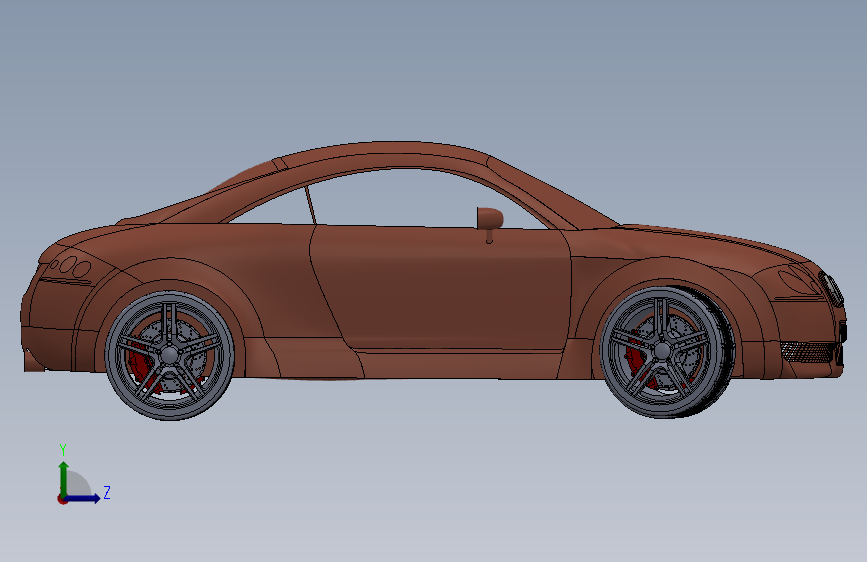Select the front headlight

click(x=800, y=280)
